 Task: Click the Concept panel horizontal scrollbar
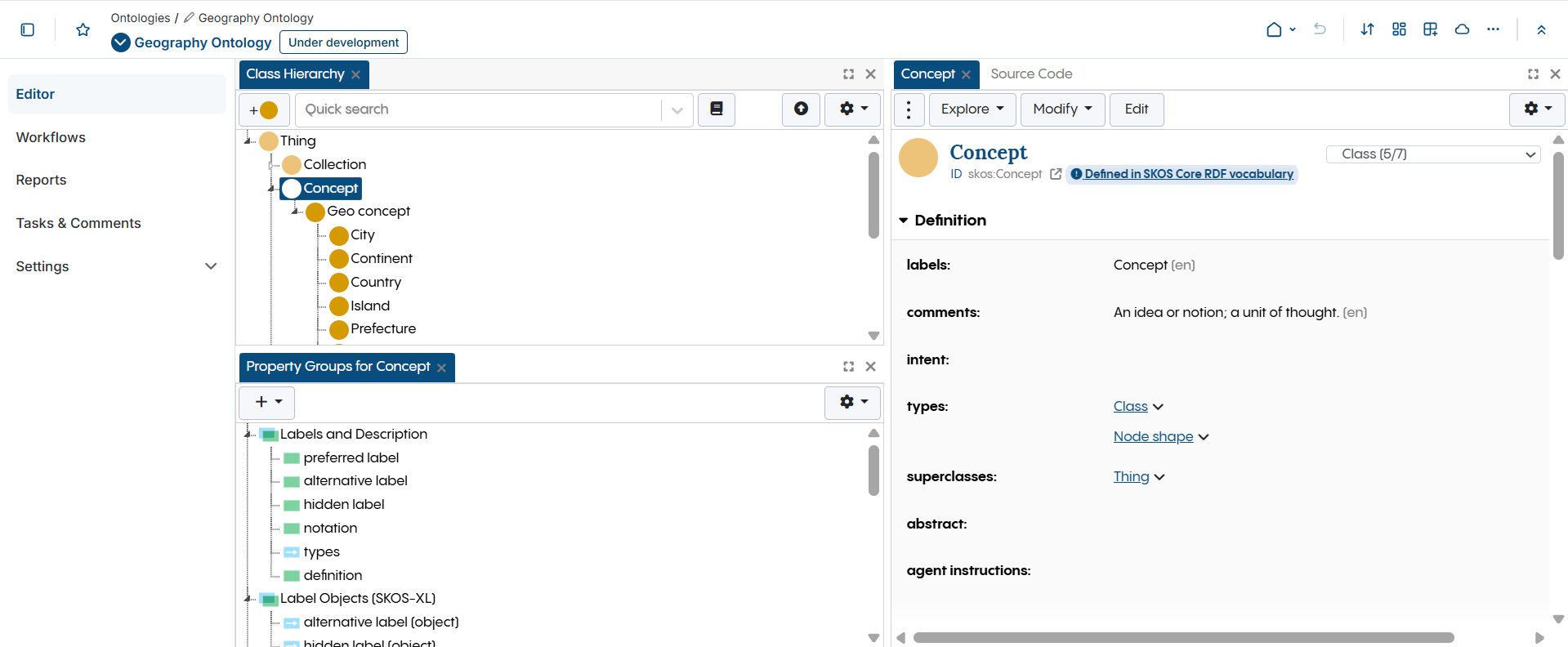pos(1183,637)
